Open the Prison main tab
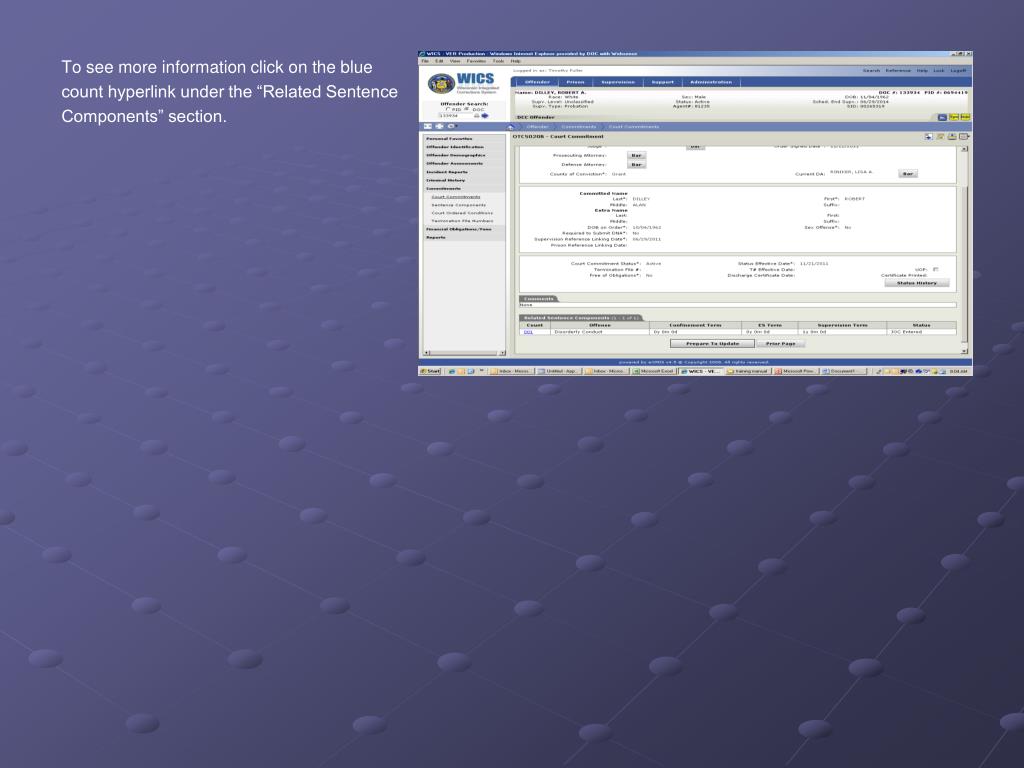Viewport: 1024px width, 768px height. pos(575,82)
